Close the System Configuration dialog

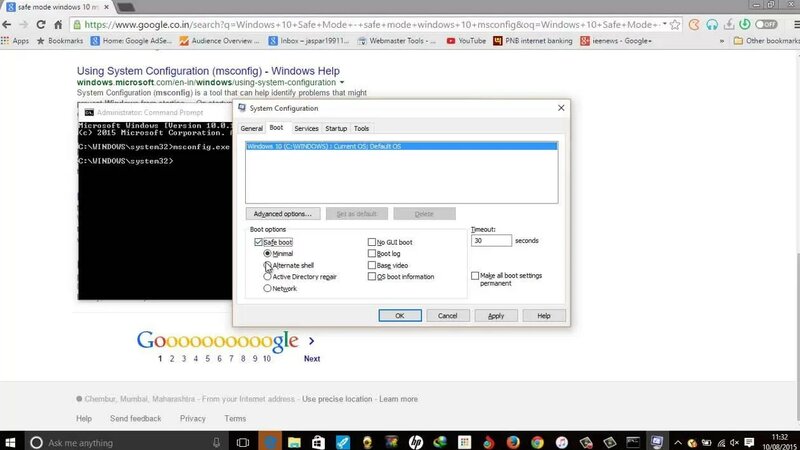tap(561, 108)
